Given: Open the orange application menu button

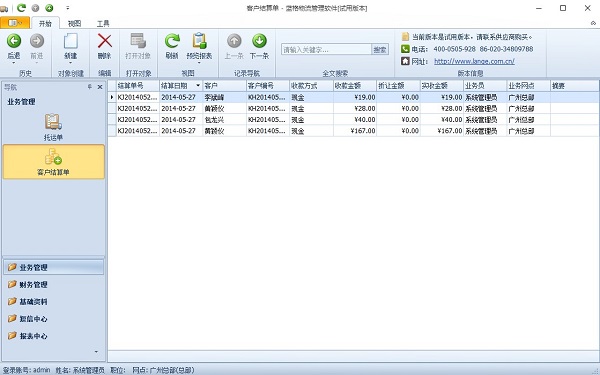Looking at the screenshot, I should pyautogui.click(x=15, y=23).
